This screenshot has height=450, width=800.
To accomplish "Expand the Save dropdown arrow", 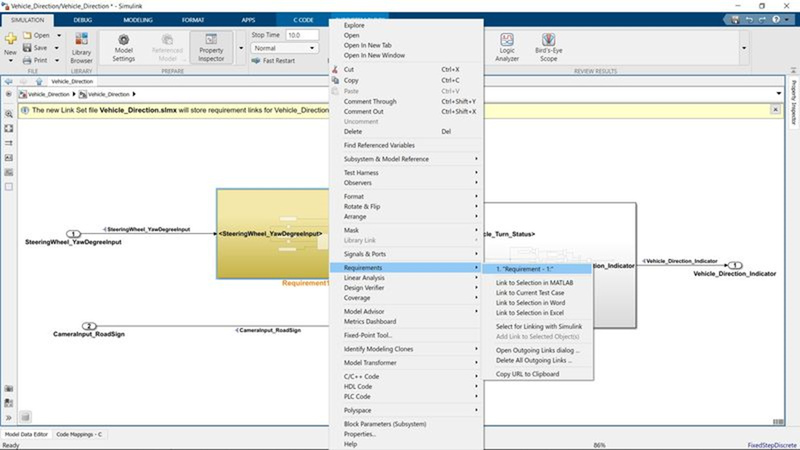I will [x=57, y=48].
